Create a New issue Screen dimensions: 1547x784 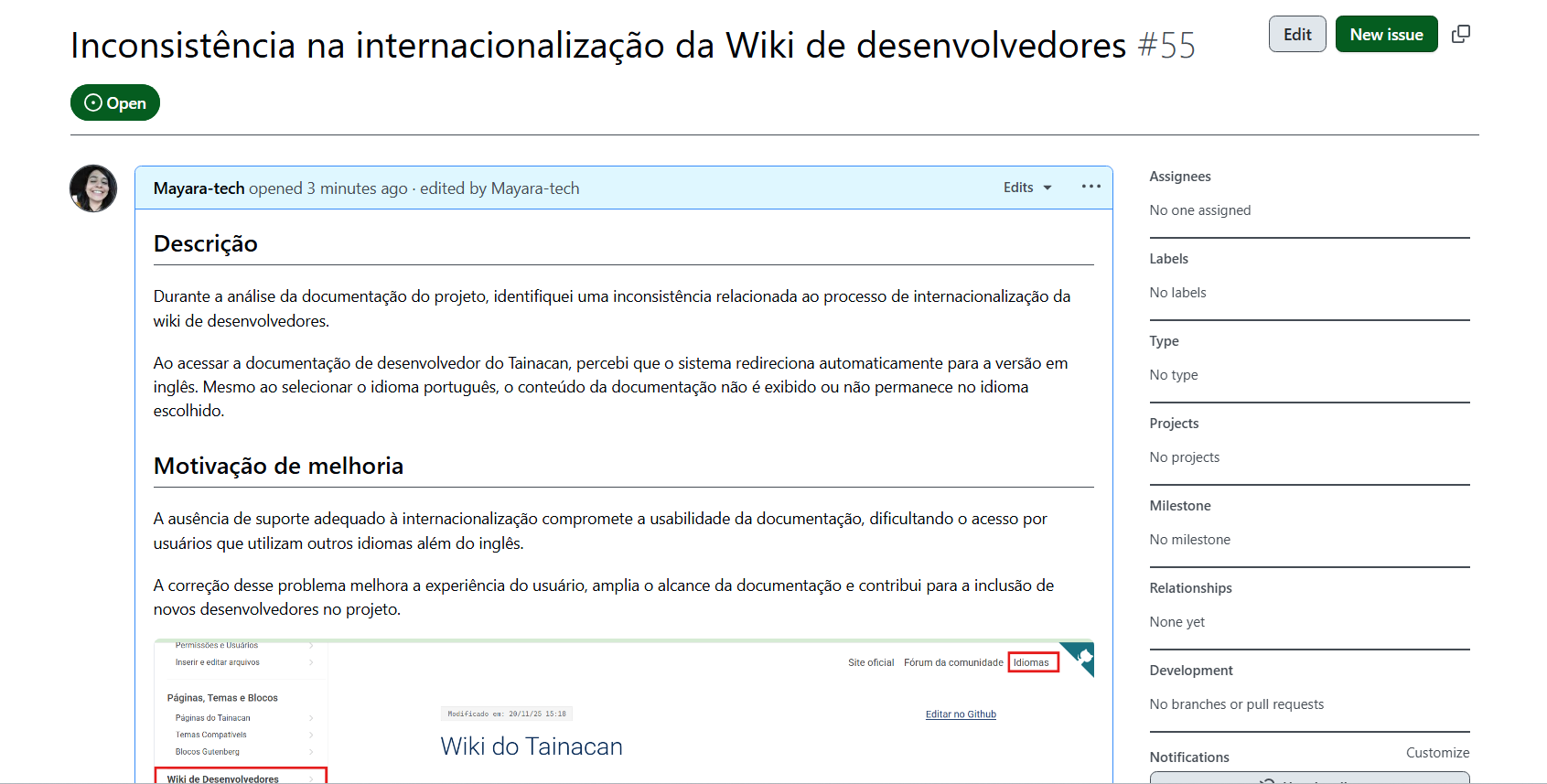tap(1386, 34)
